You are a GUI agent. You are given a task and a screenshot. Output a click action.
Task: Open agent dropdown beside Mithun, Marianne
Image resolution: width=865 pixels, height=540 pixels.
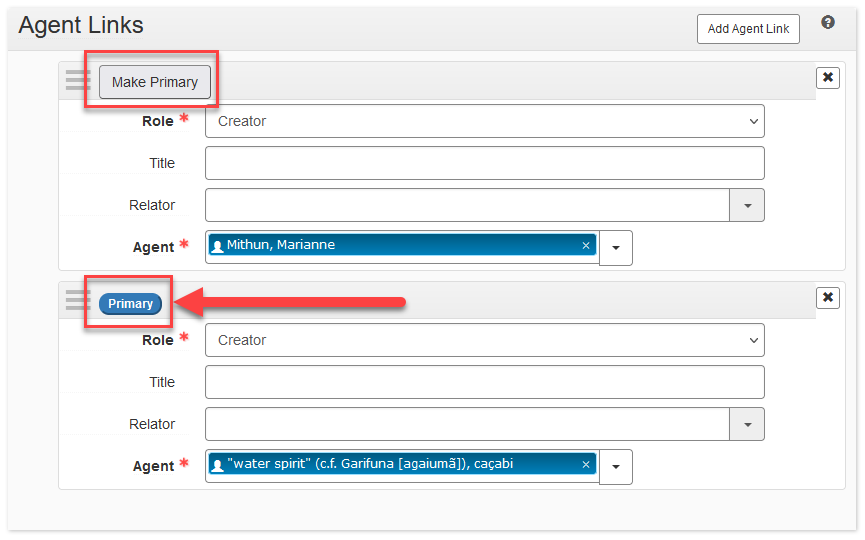[x=616, y=247]
